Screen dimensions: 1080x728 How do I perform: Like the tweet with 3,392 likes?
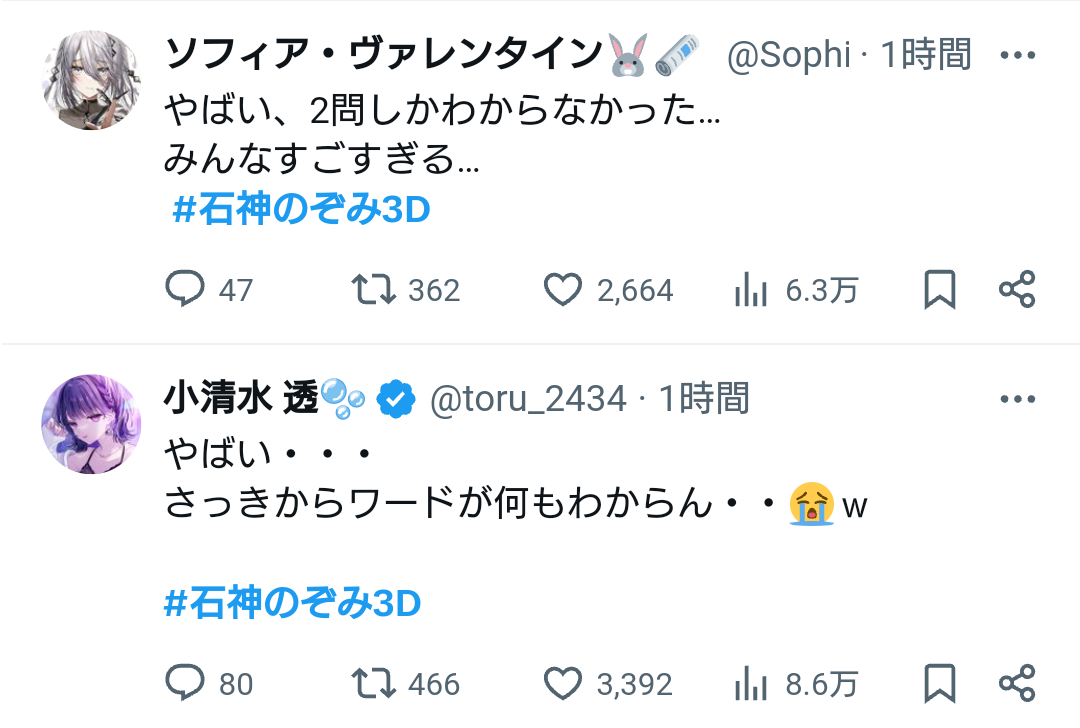pyautogui.click(x=563, y=683)
